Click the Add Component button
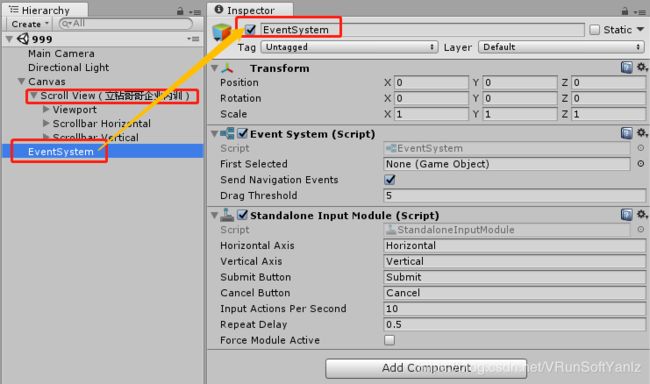The height and width of the screenshot is (384, 650). pyautogui.click(x=426, y=368)
